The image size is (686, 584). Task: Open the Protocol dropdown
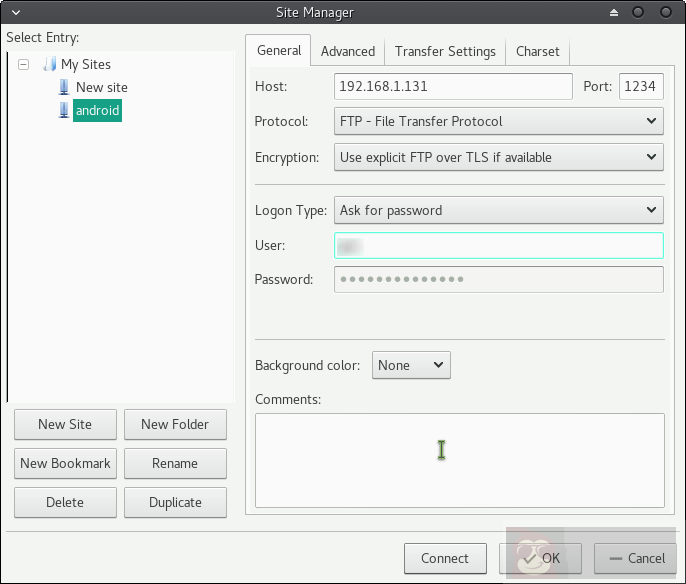point(498,121)
